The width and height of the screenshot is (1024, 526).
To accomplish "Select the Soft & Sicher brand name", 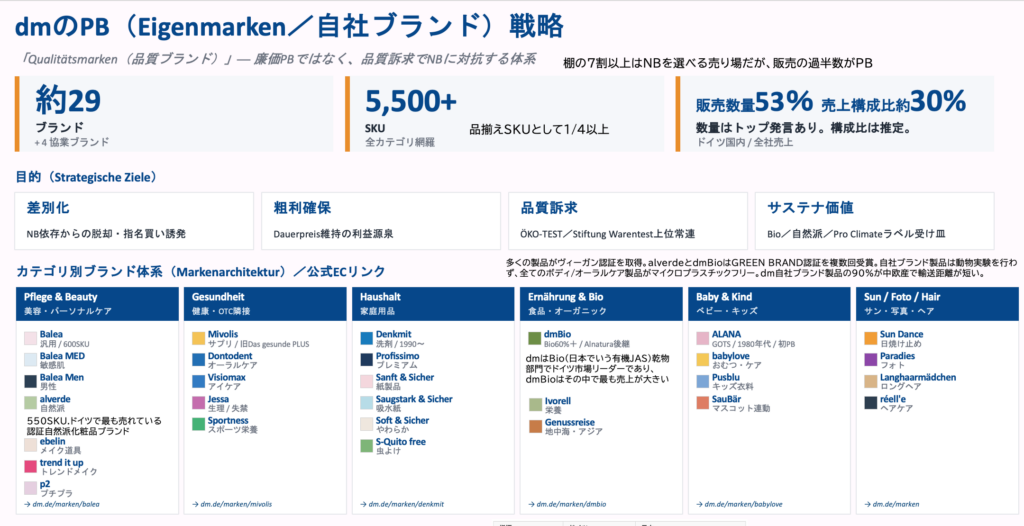I will tap(402, 421).
